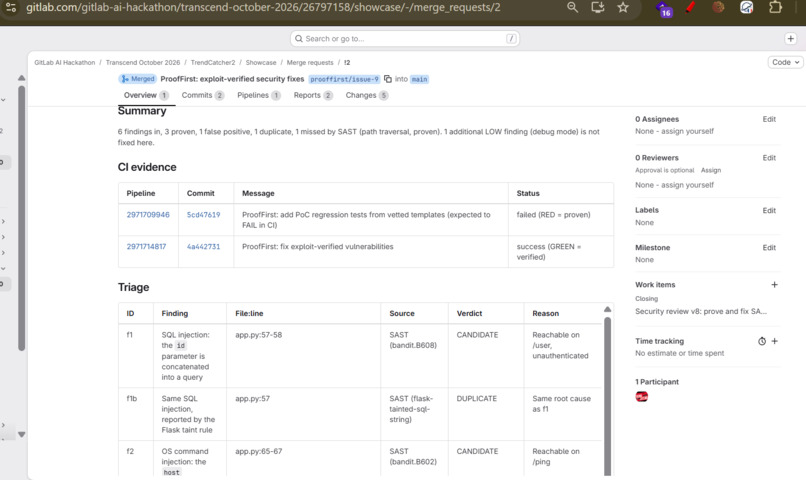Open the time tracking report clock icon
The height and width of the screenshot is (480, 806).
tap(762, 341)
